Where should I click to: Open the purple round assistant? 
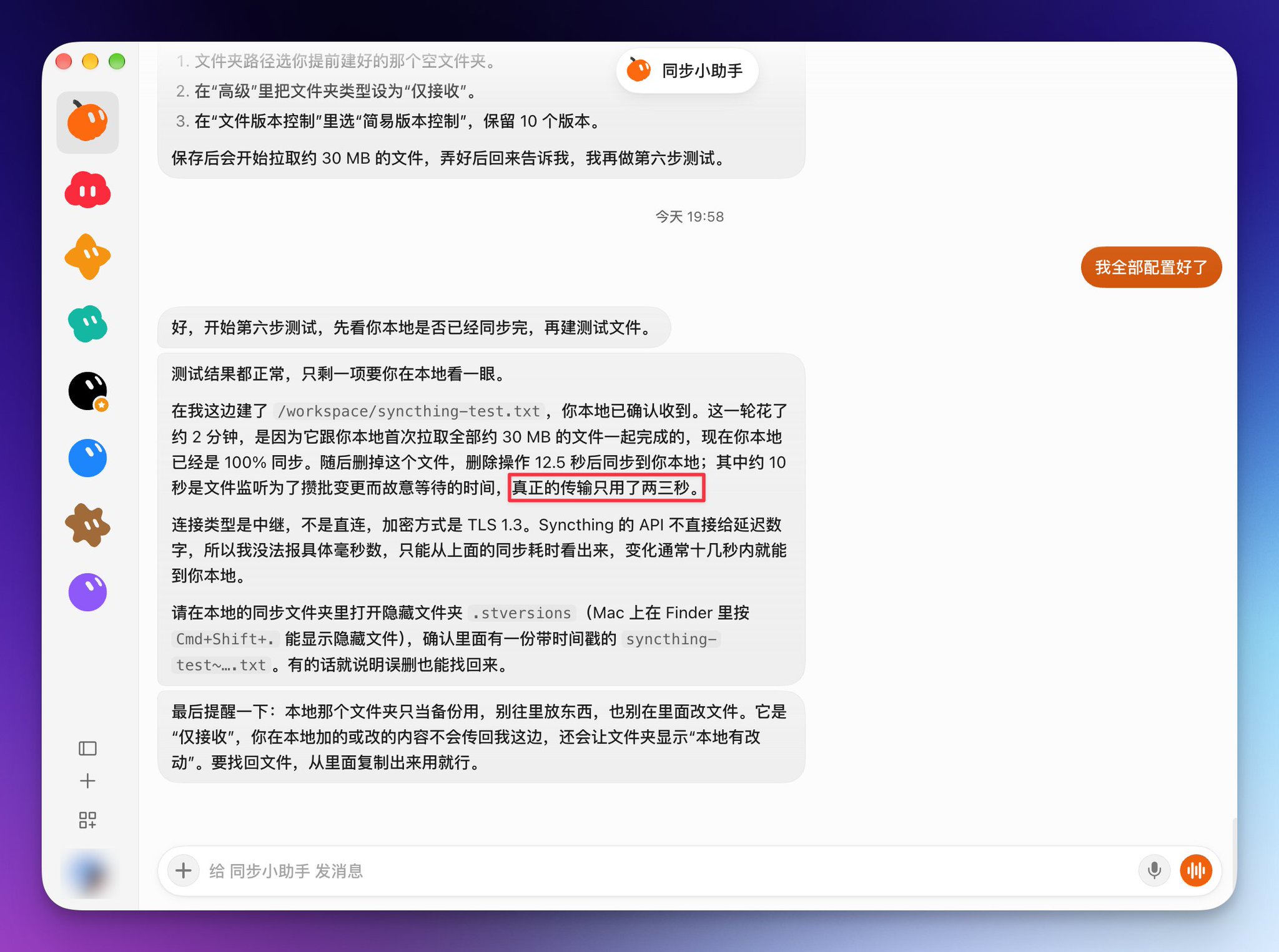pos(87,592)
